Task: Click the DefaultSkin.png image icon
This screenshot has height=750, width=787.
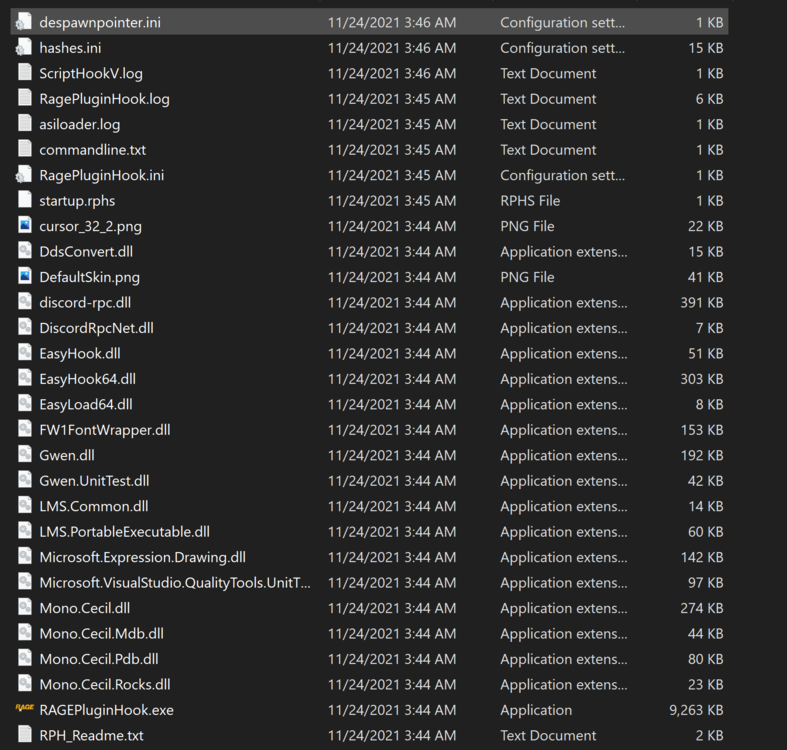Action: (x=25, y=277)
